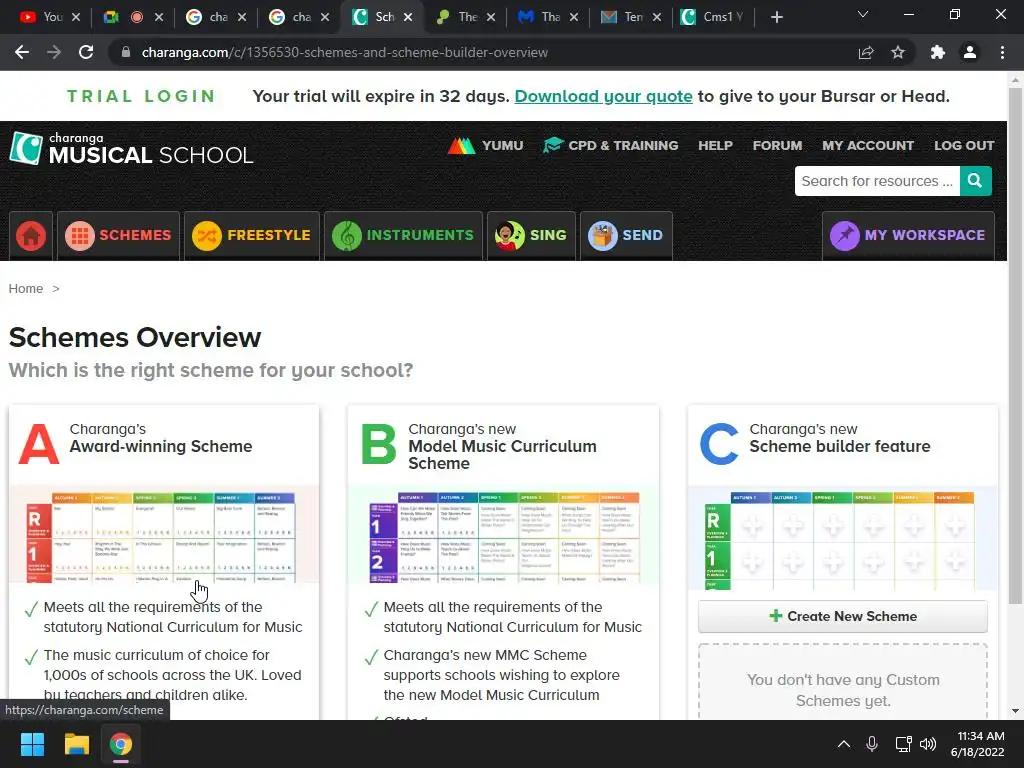Click the red letter A scheme icon
Screen dimensions: 1024x768
(39, 445)
